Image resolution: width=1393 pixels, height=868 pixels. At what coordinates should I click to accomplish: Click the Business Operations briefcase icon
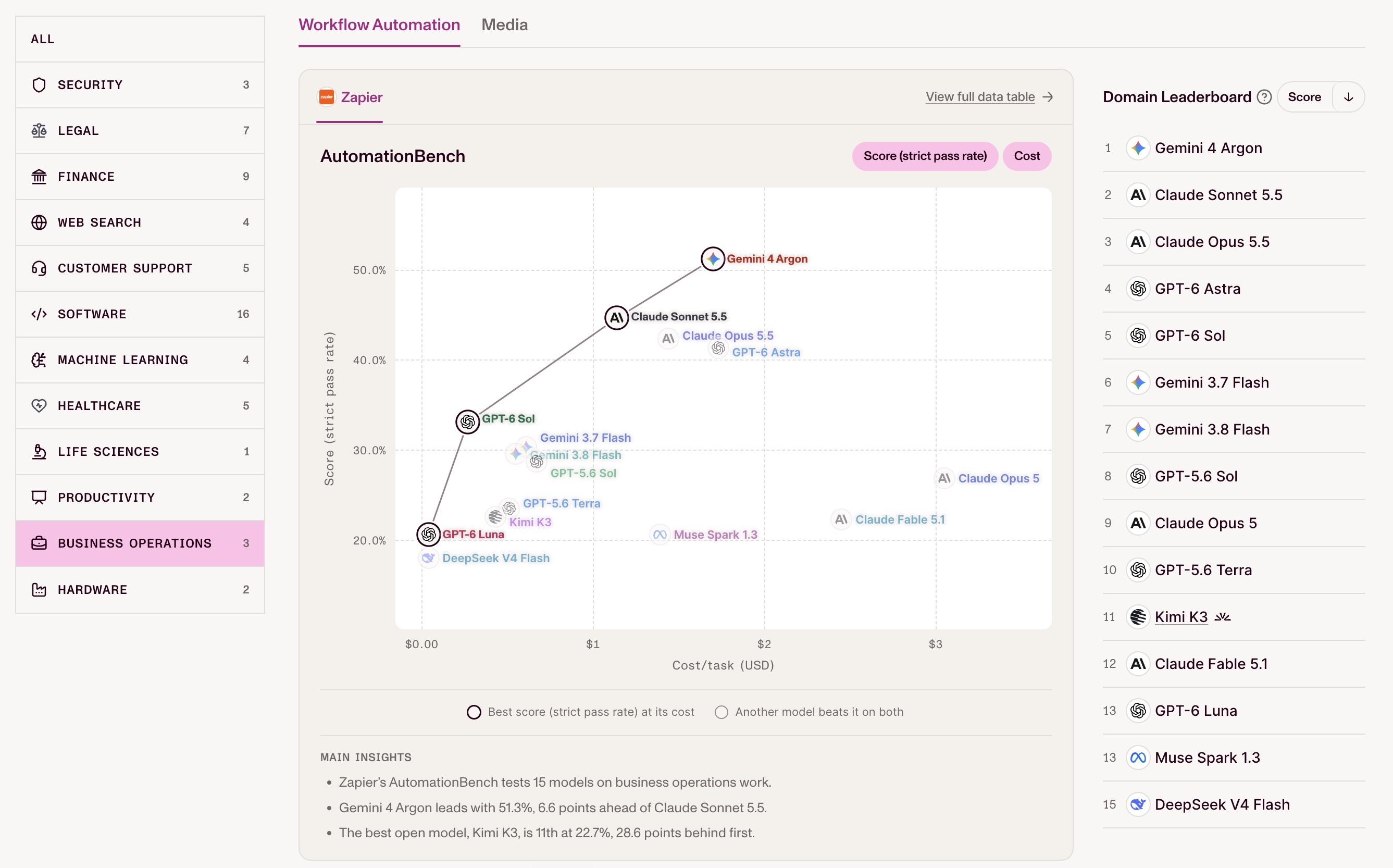point(39,543)
